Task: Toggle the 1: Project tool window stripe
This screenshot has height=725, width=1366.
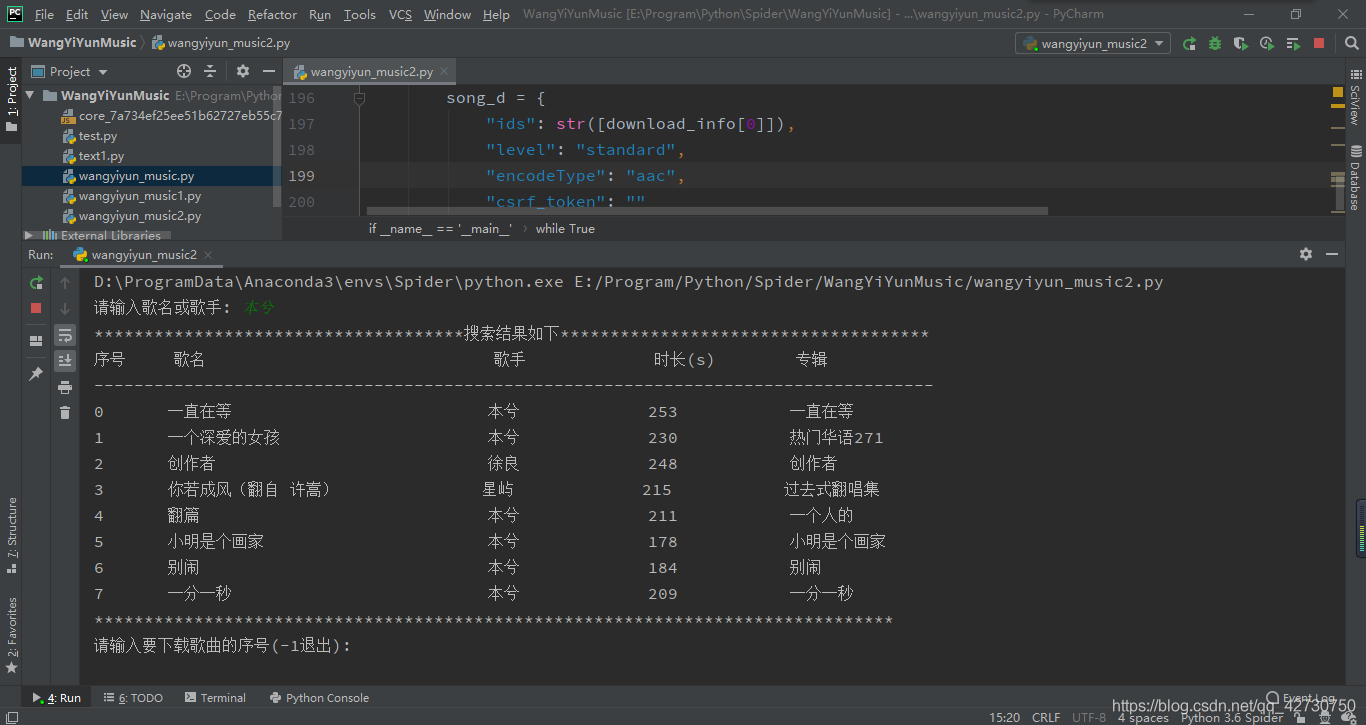Action: (11, 98)
